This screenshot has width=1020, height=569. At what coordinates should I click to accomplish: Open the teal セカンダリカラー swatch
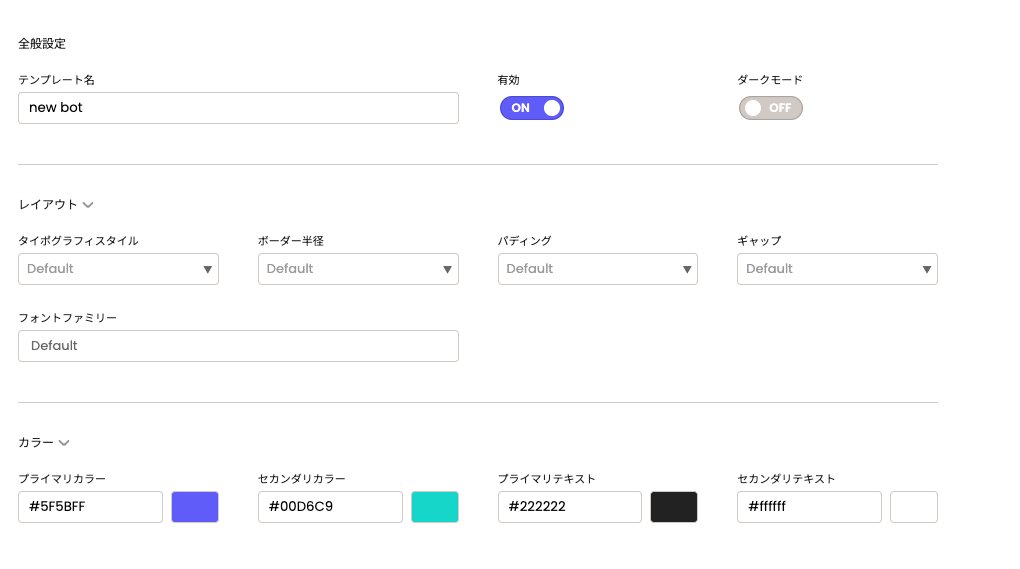click(435, 507)
